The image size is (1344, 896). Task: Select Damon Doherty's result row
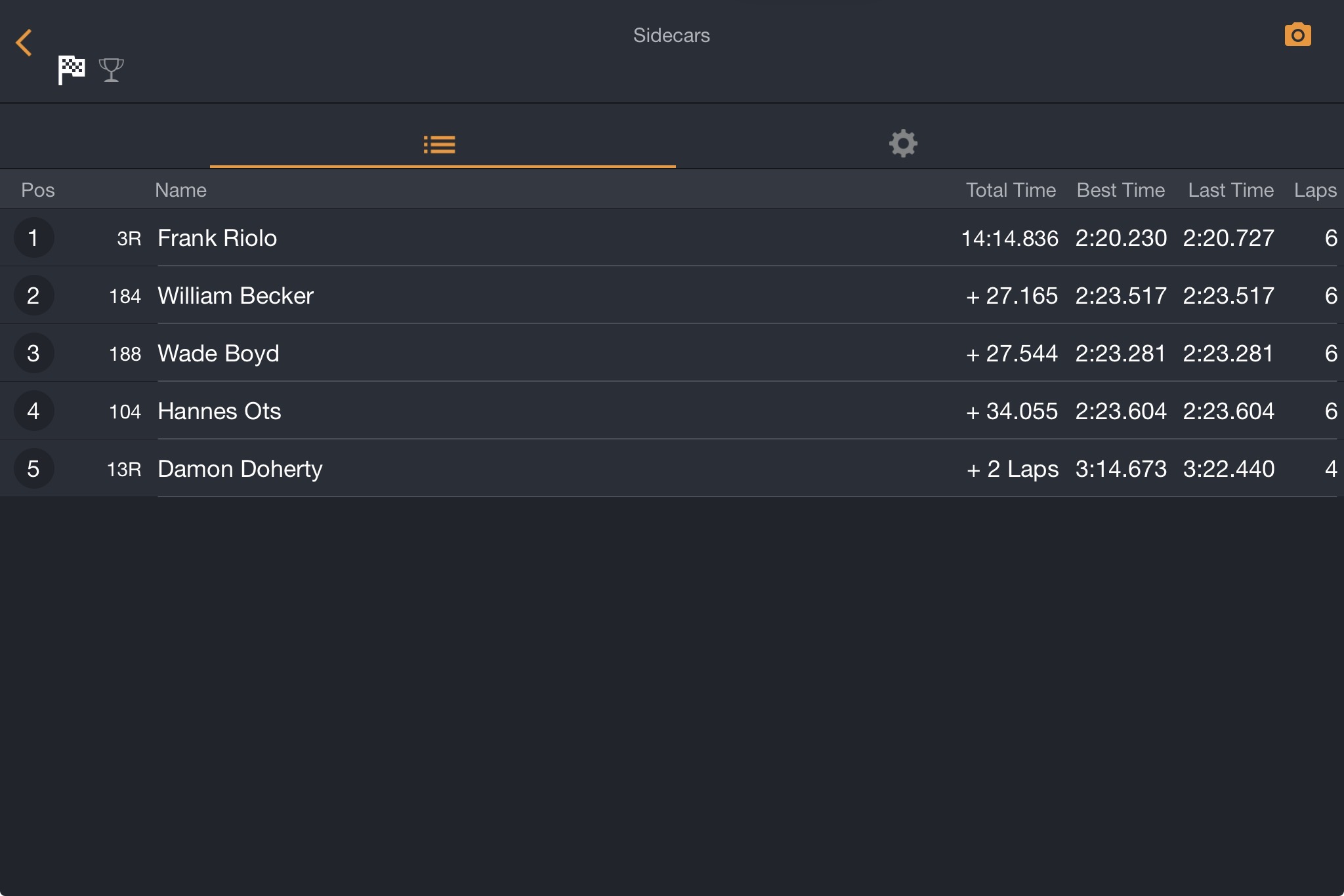click(x=672, y=468)
